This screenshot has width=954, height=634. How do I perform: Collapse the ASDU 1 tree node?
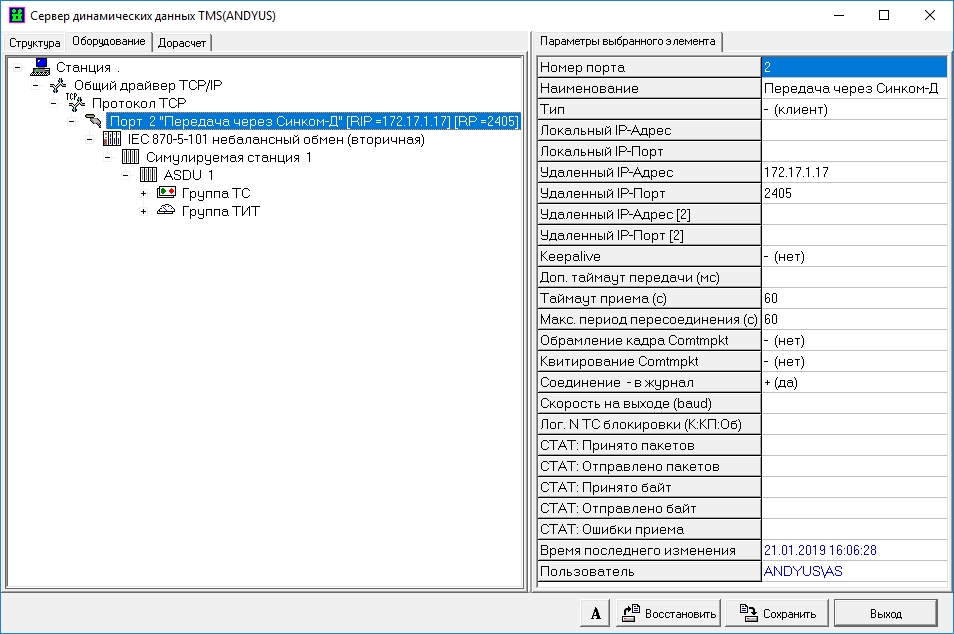tap(126, 175)
